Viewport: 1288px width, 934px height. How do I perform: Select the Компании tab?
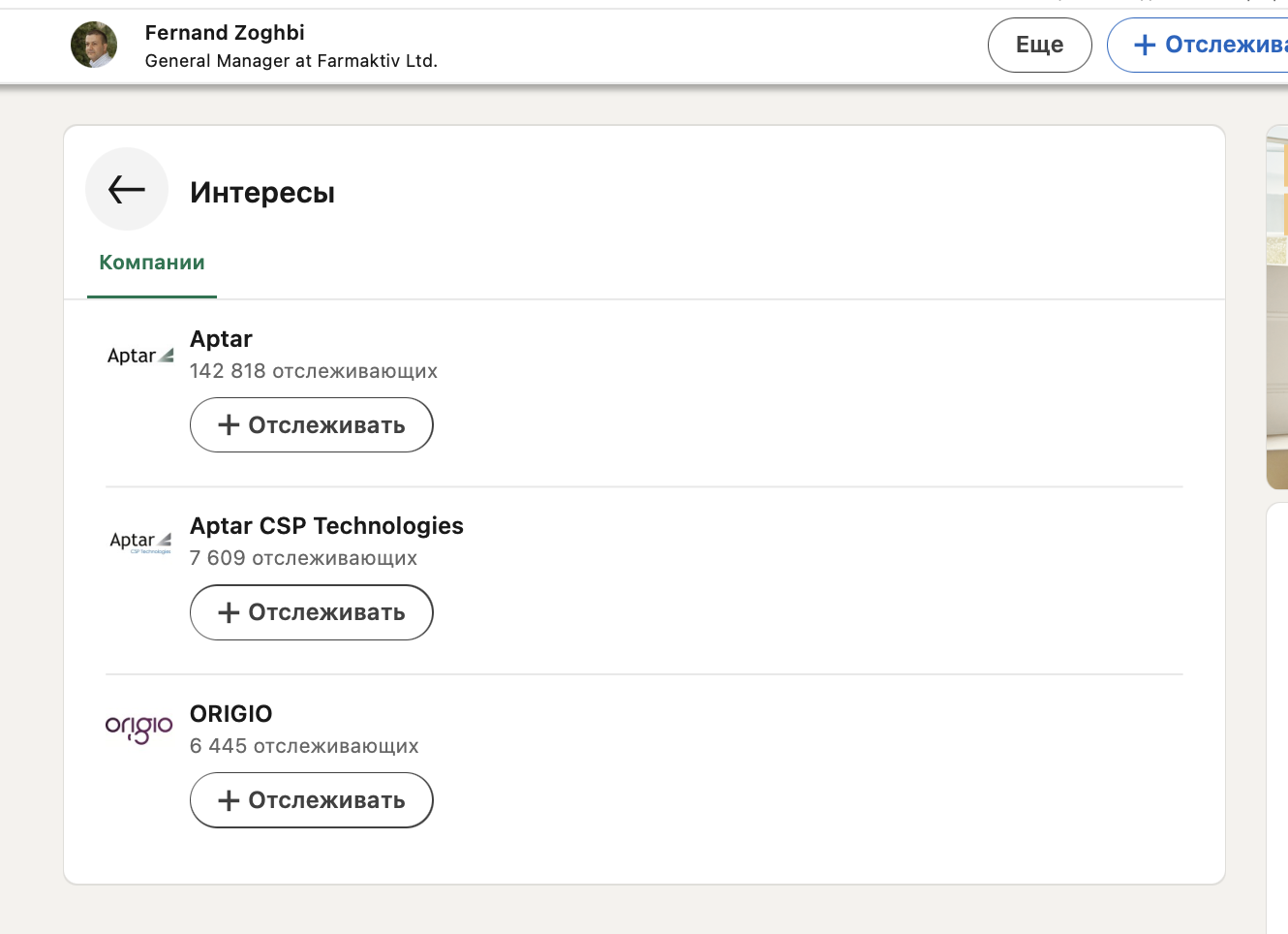pyautogui.click(x=152, y=263)
